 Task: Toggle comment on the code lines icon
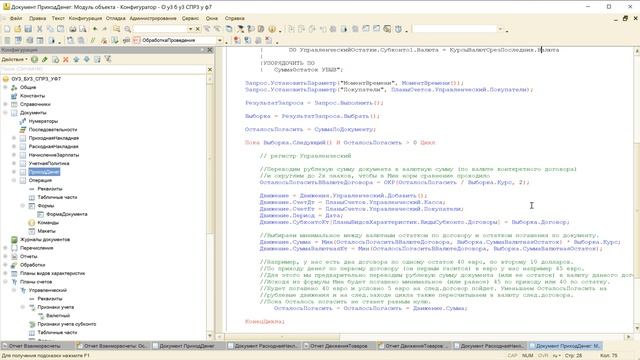(x=93, y=40)
